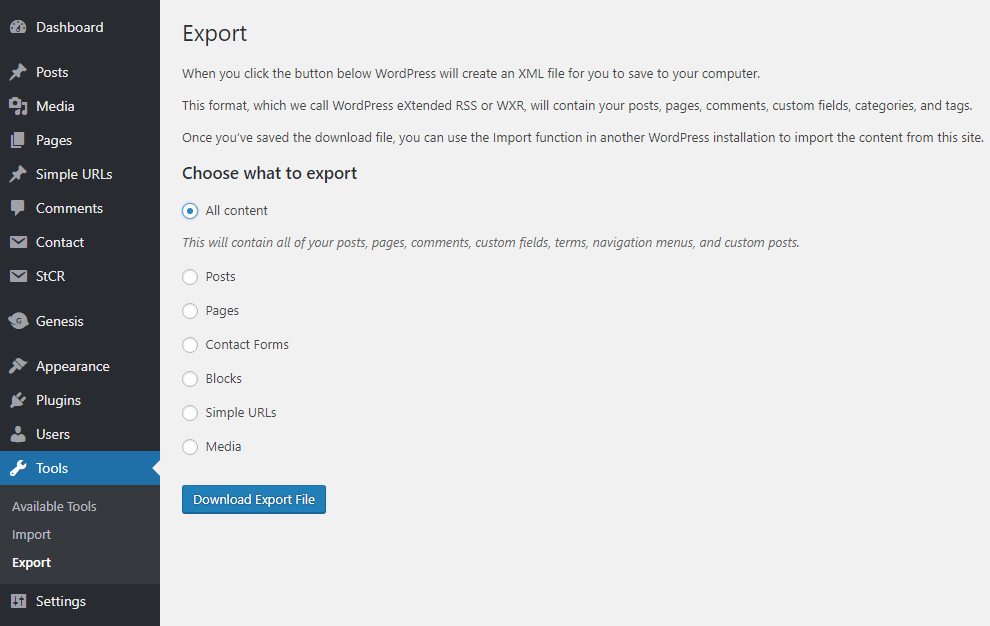Open the StCR sidebar menu label
990x626 pixels.
point(51,277)
